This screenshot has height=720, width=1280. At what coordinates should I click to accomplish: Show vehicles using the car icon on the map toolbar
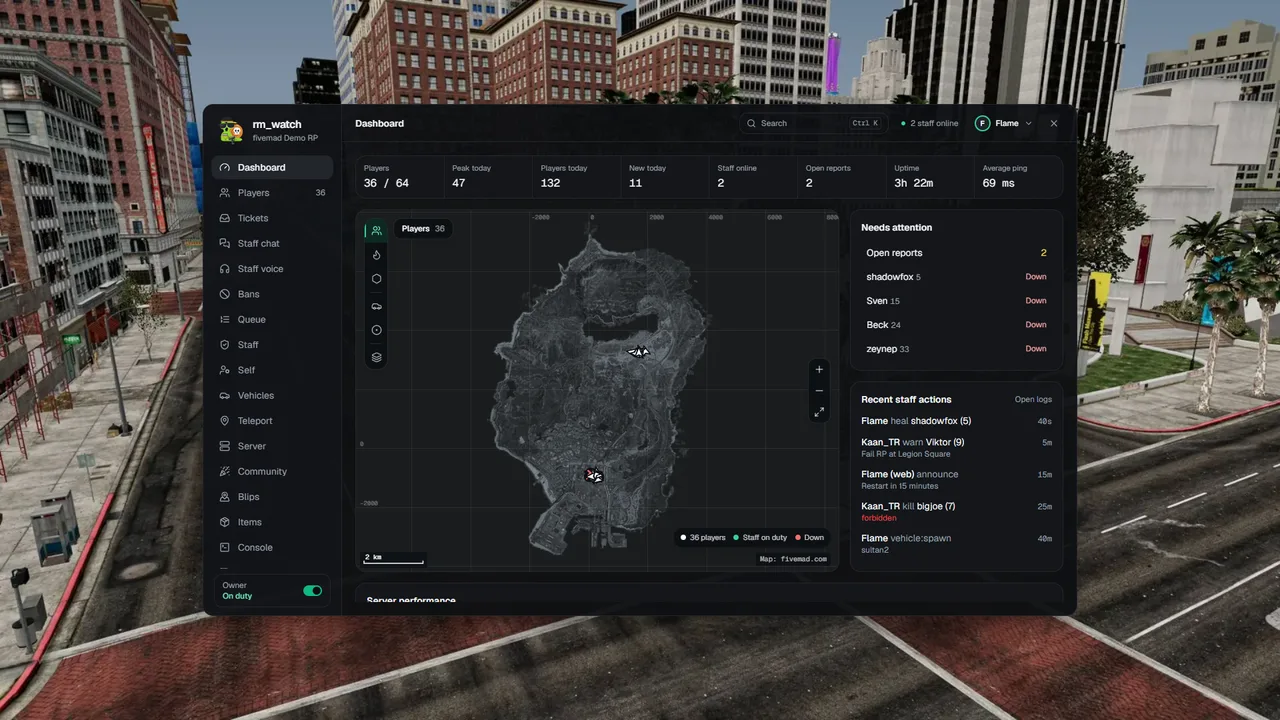click(376, 306)
